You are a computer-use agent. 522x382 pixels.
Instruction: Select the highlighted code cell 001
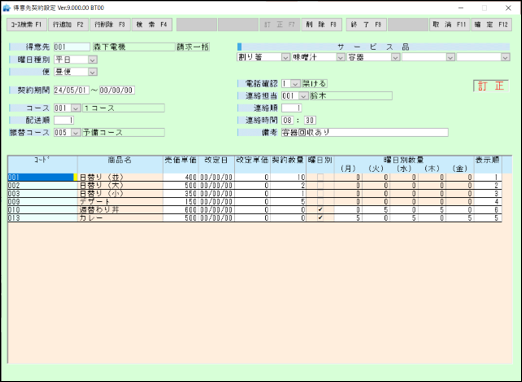click(x=42, y=177)
